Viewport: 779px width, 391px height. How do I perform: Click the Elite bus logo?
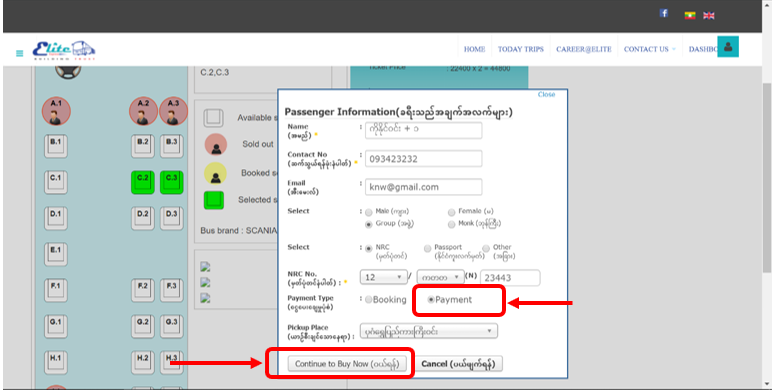pyautogui.click(x=64, y=51)
